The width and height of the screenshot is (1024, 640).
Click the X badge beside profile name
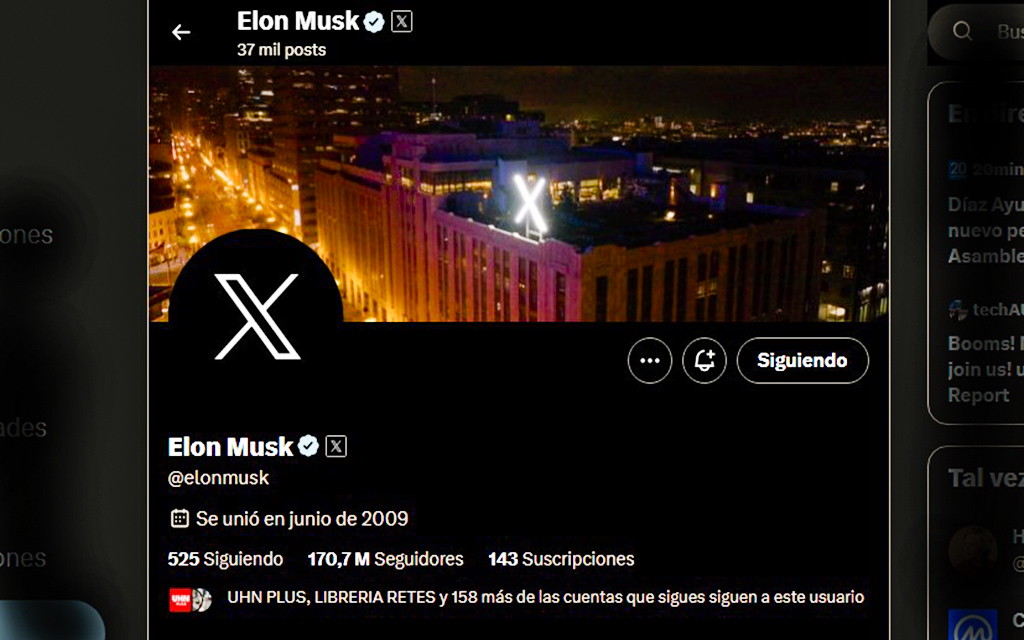[336, 447]
